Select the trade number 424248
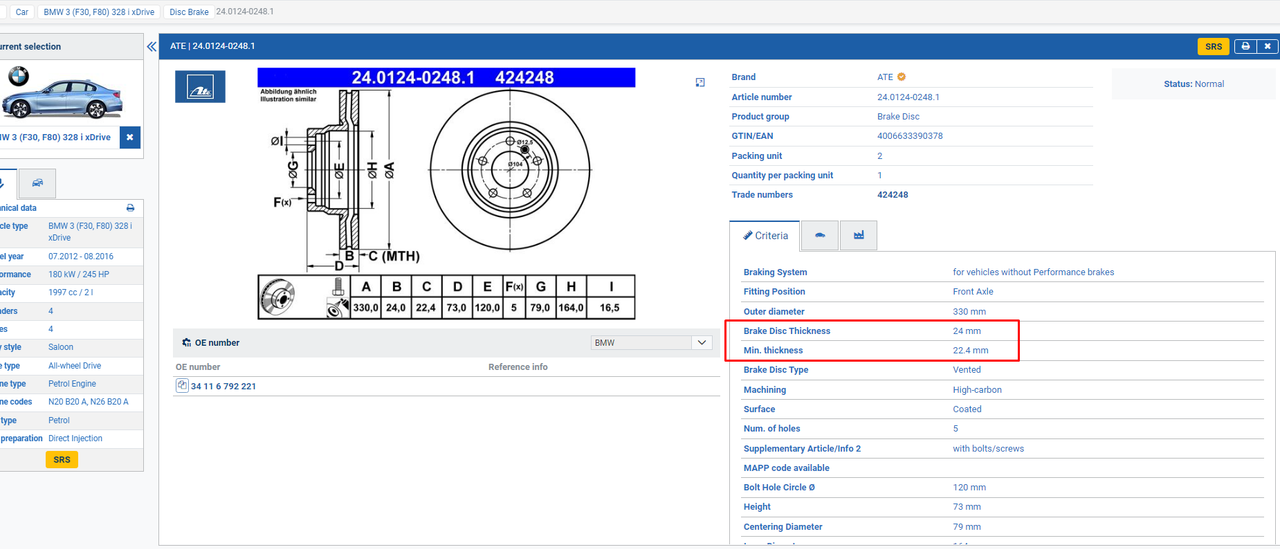Screen dimensions: 1280x549 892,195
